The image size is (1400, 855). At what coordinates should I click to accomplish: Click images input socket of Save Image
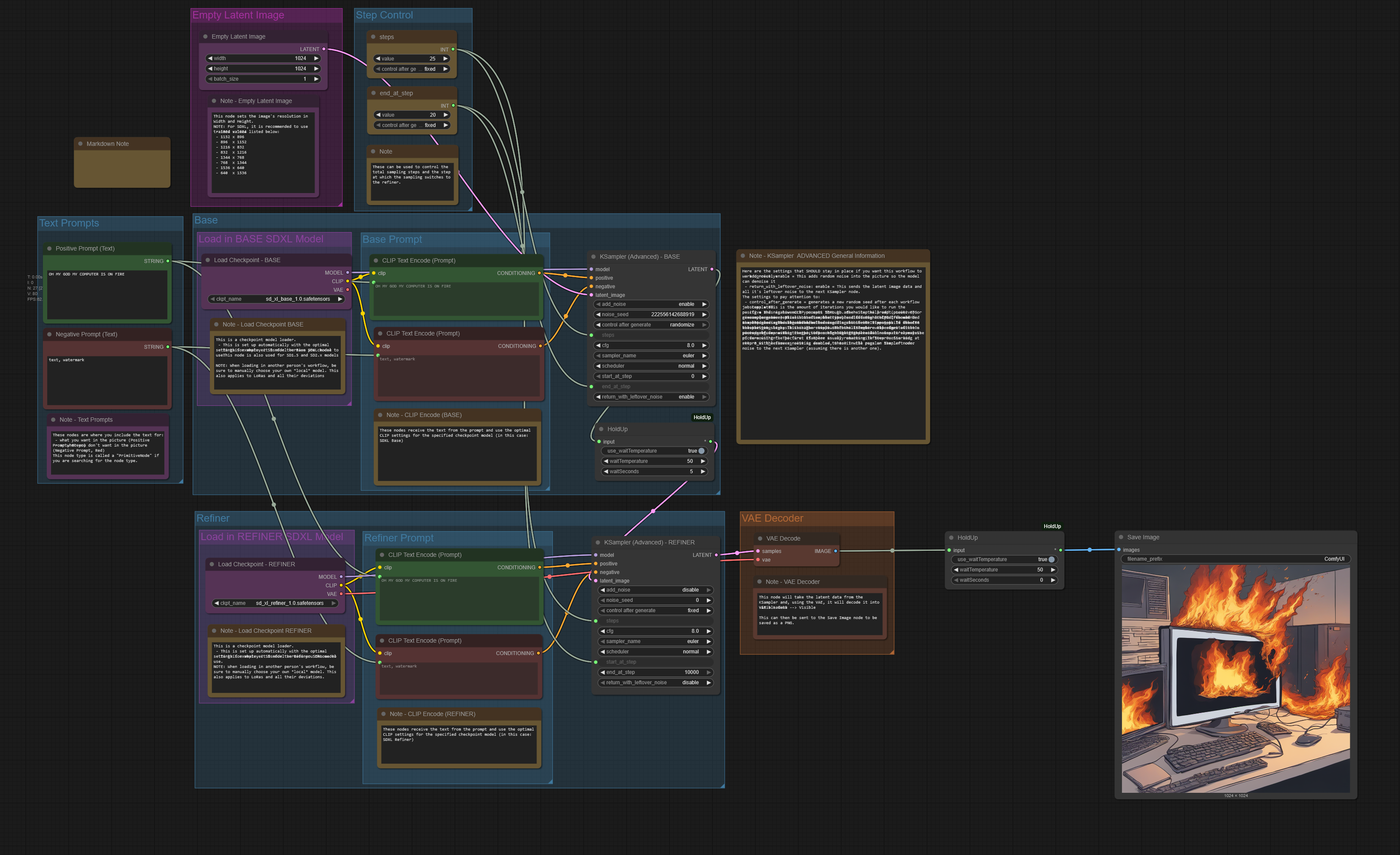point(1119,550)
